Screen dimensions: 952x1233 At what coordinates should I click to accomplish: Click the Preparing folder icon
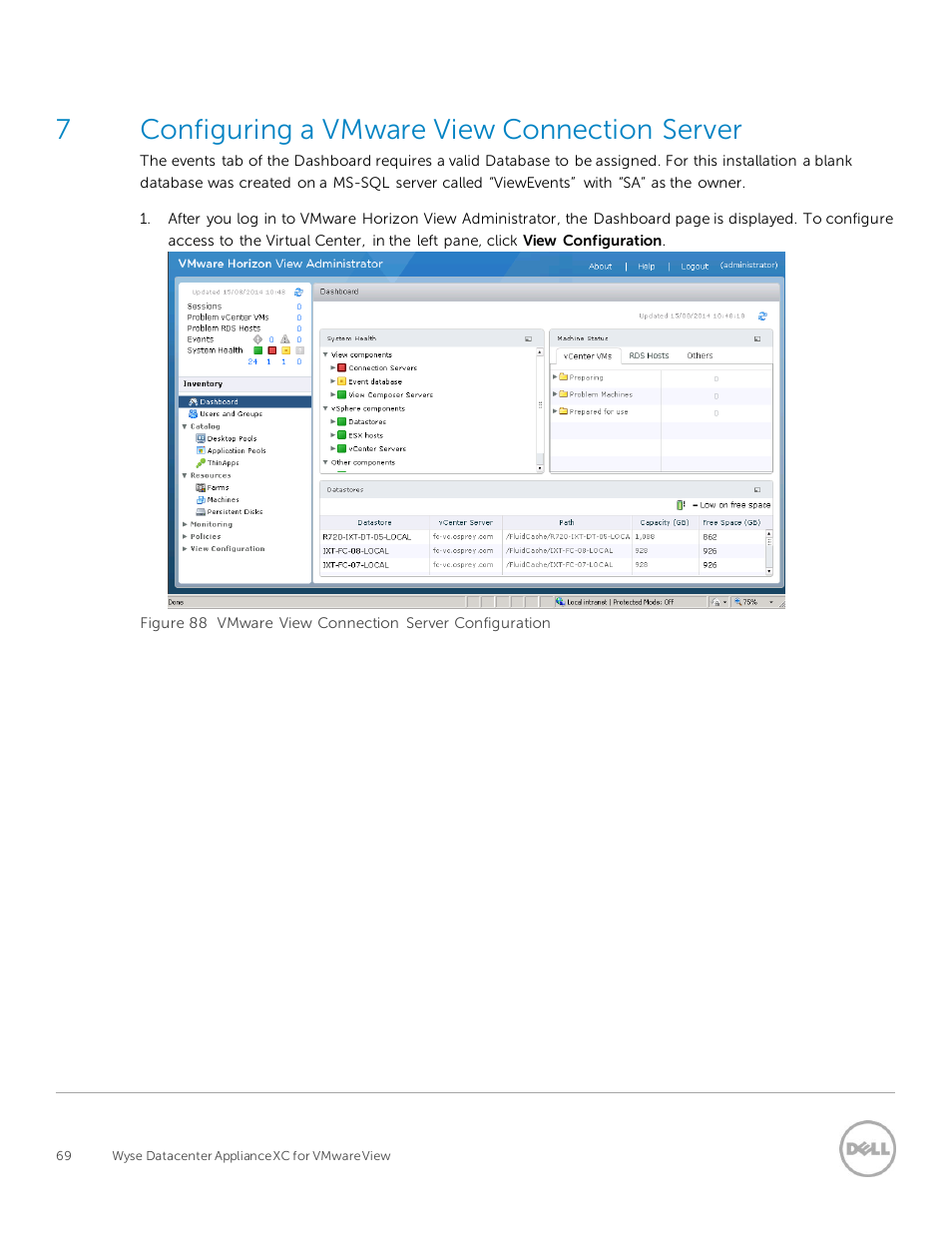(x=564, y=377)
